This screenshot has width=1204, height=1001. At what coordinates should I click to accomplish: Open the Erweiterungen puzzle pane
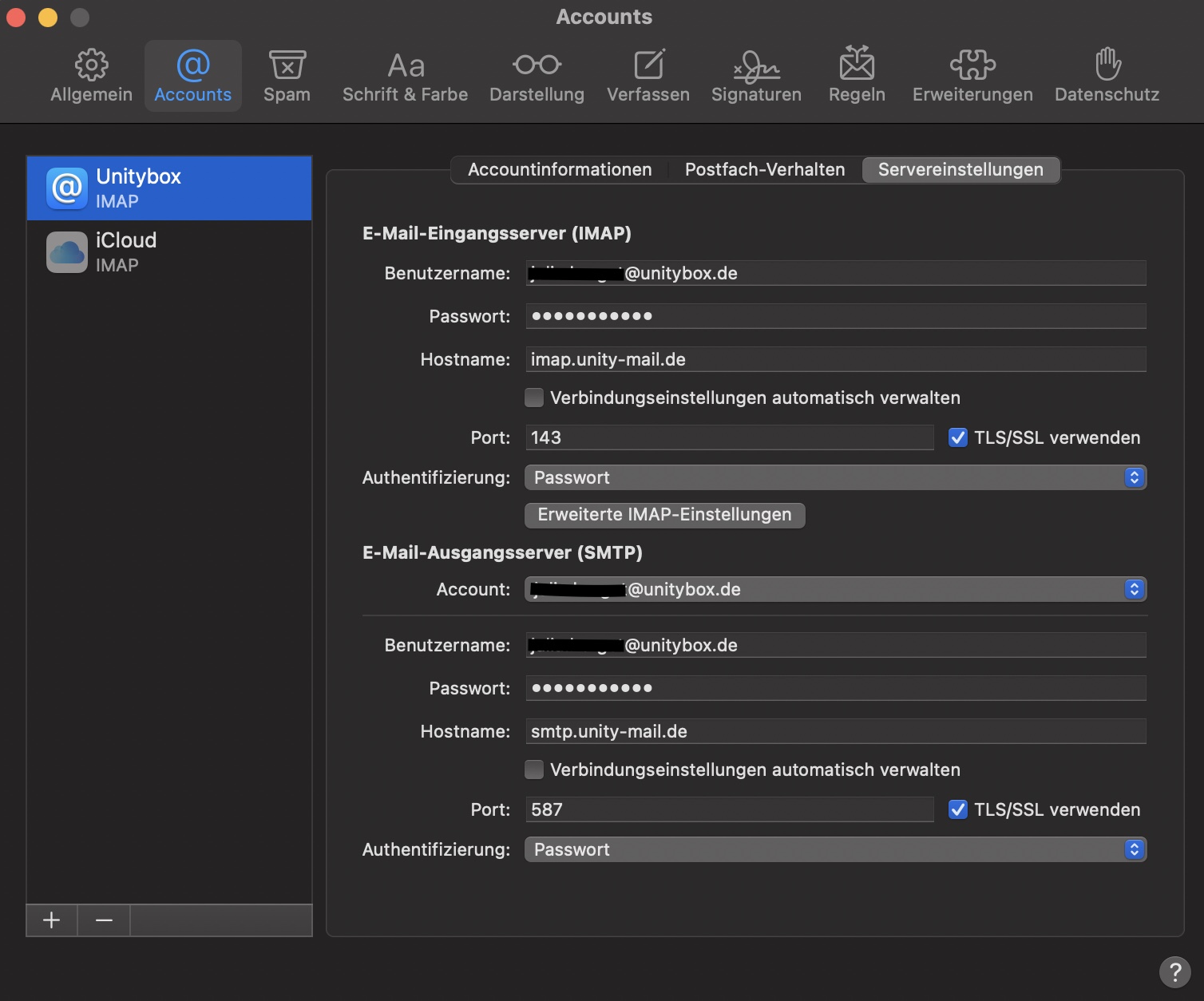[x=972, y=77]
